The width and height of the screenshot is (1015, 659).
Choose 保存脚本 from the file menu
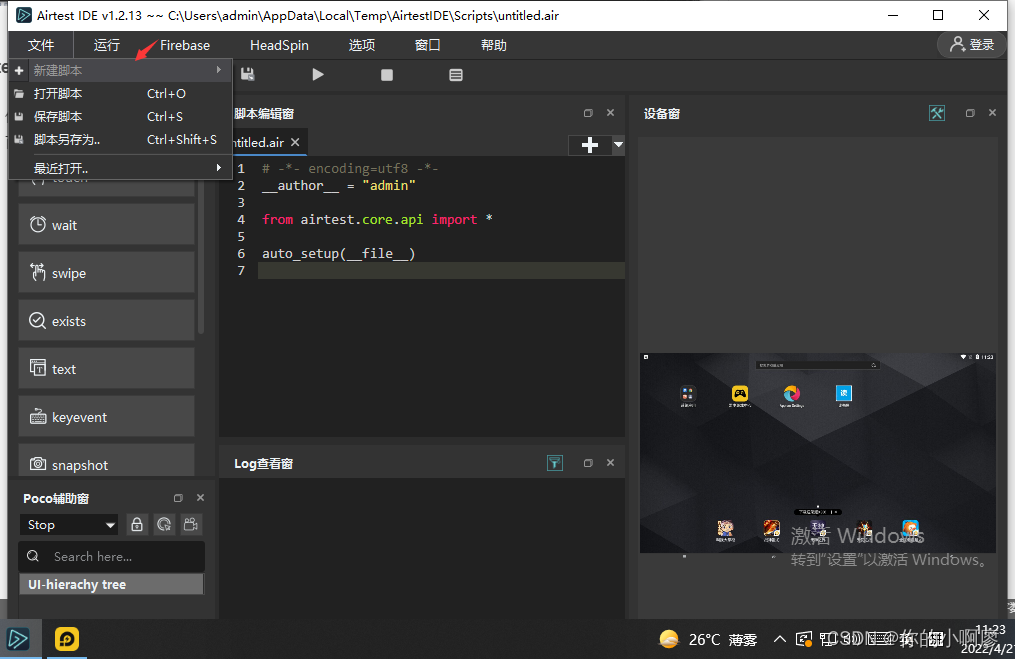(x=120, y=117)
